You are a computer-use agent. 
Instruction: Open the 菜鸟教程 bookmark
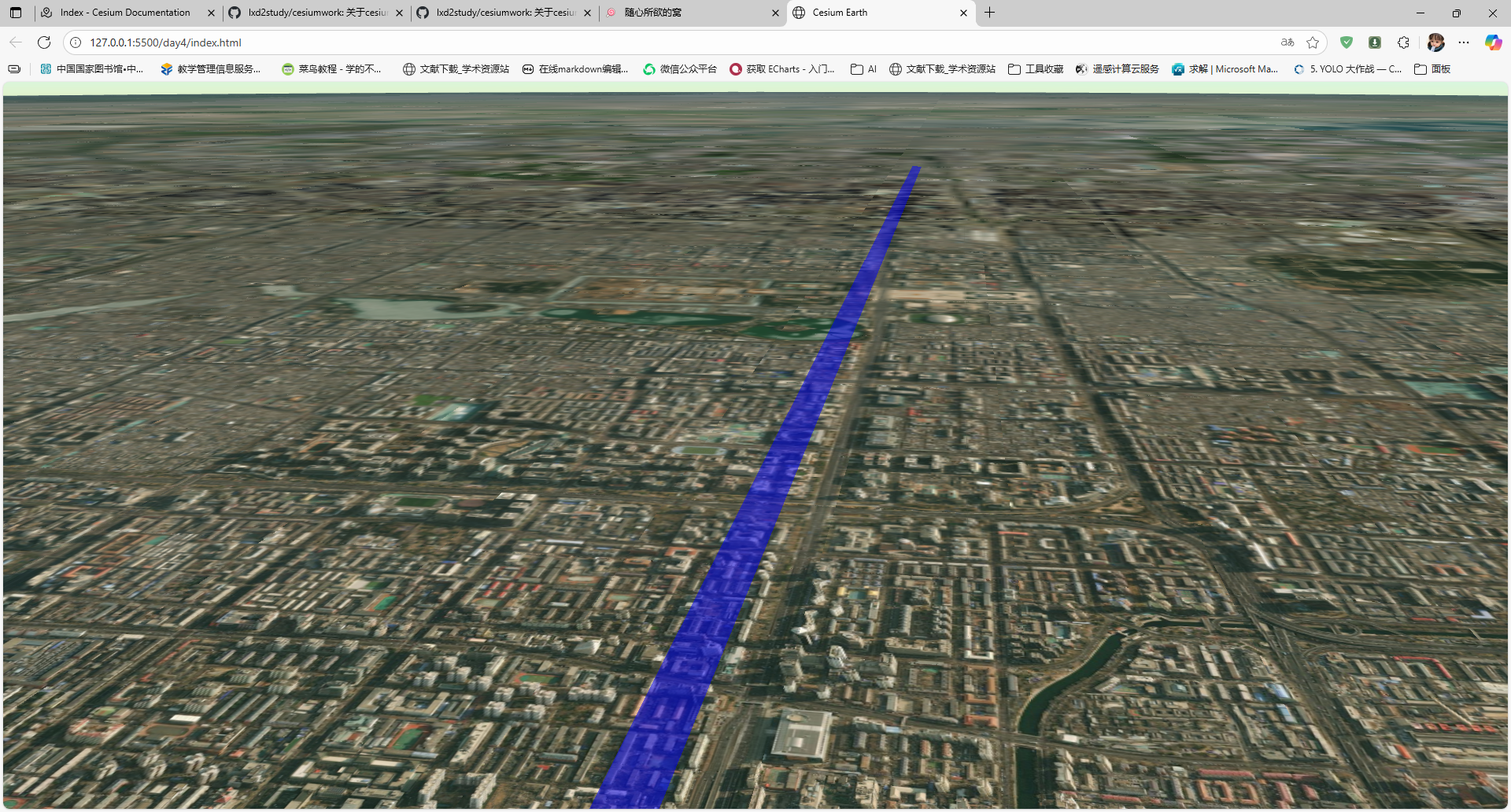pos(331,69)
